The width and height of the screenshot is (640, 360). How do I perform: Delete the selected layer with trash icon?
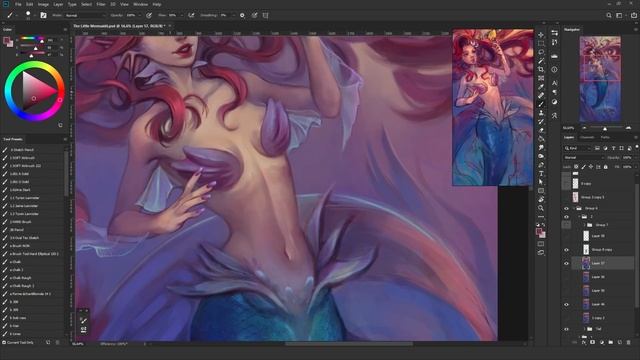click(629, 342)
